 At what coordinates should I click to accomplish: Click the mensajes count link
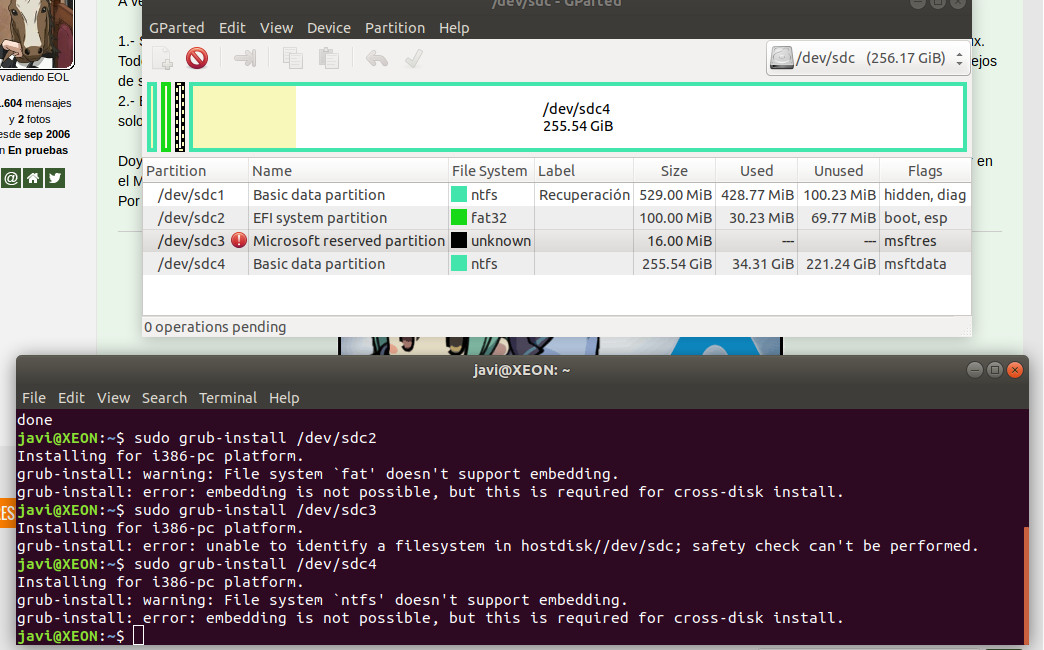[36, 103]
